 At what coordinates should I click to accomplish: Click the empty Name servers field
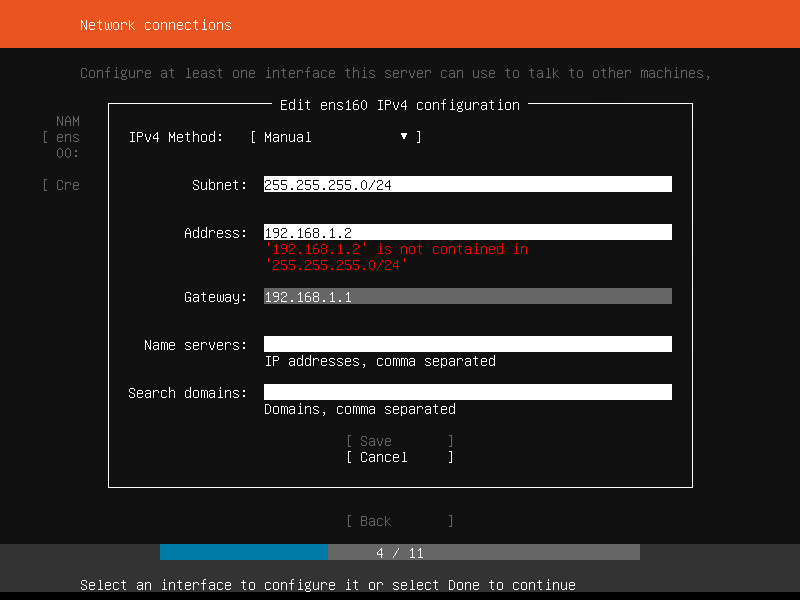tap(465, 343)
